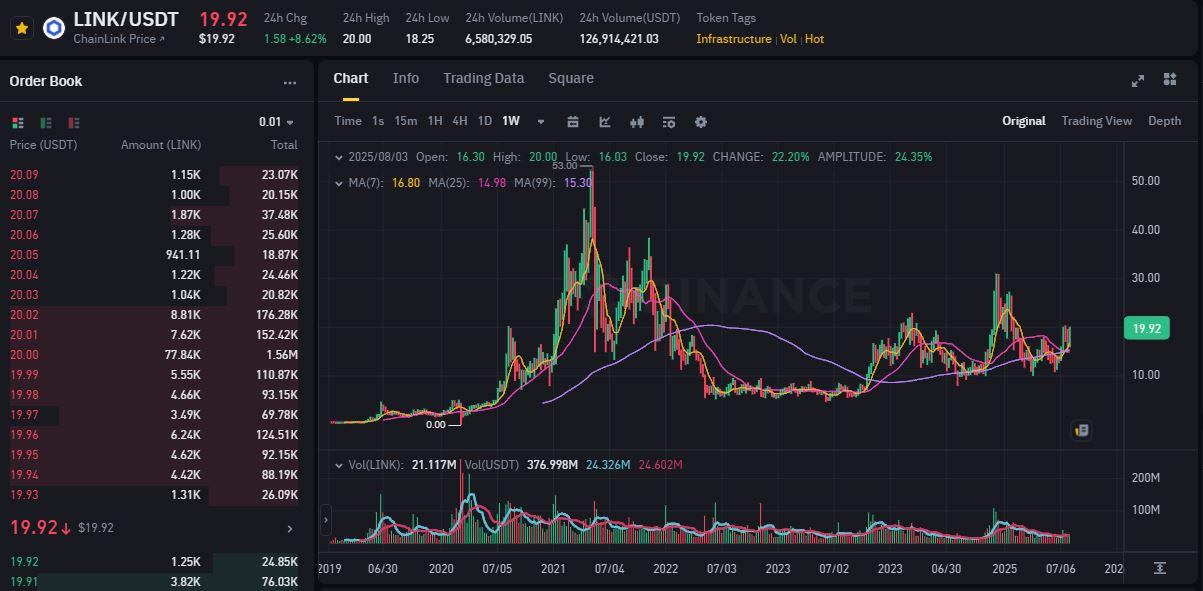Click the 176.28K total in order book

click(277, 315)
